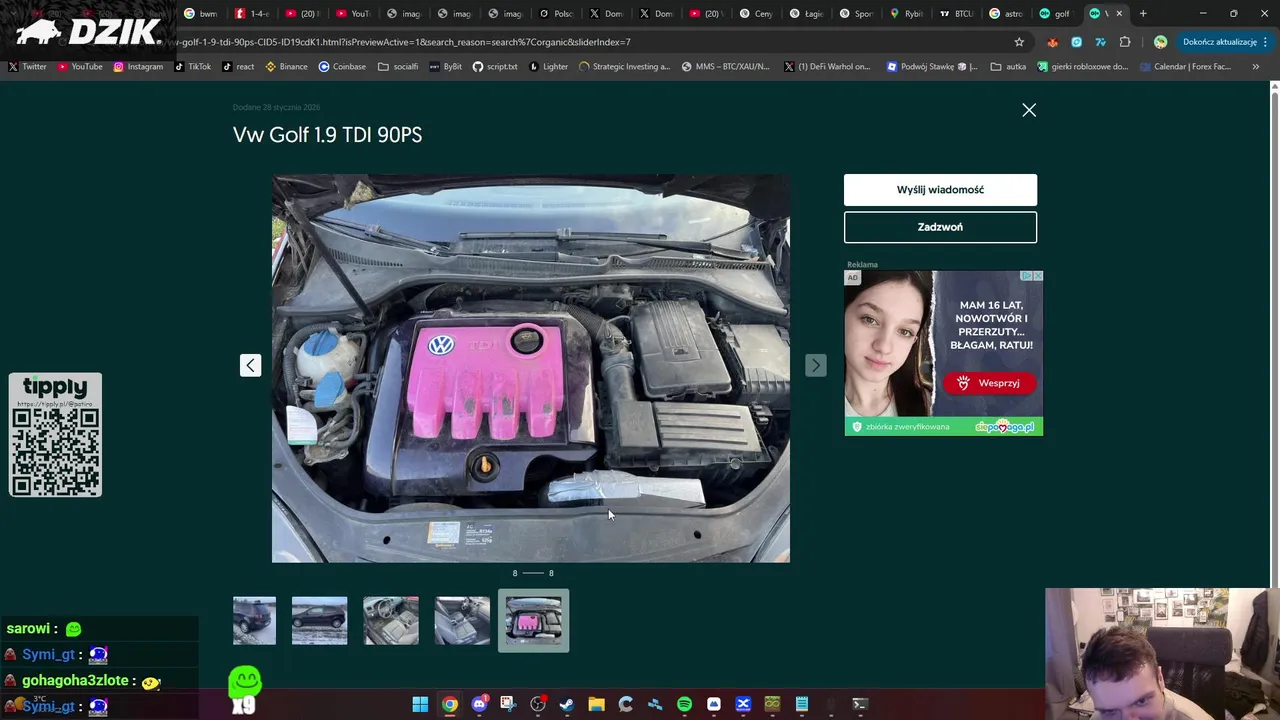The image size is (1280, 720).
Task: Click the Wyślij wiadomość button
Action: [940, 190]
